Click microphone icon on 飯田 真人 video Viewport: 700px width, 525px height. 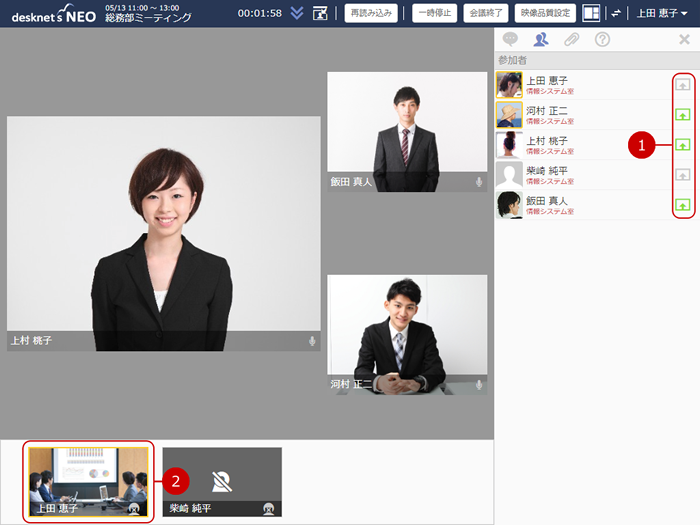coord(479,182)
